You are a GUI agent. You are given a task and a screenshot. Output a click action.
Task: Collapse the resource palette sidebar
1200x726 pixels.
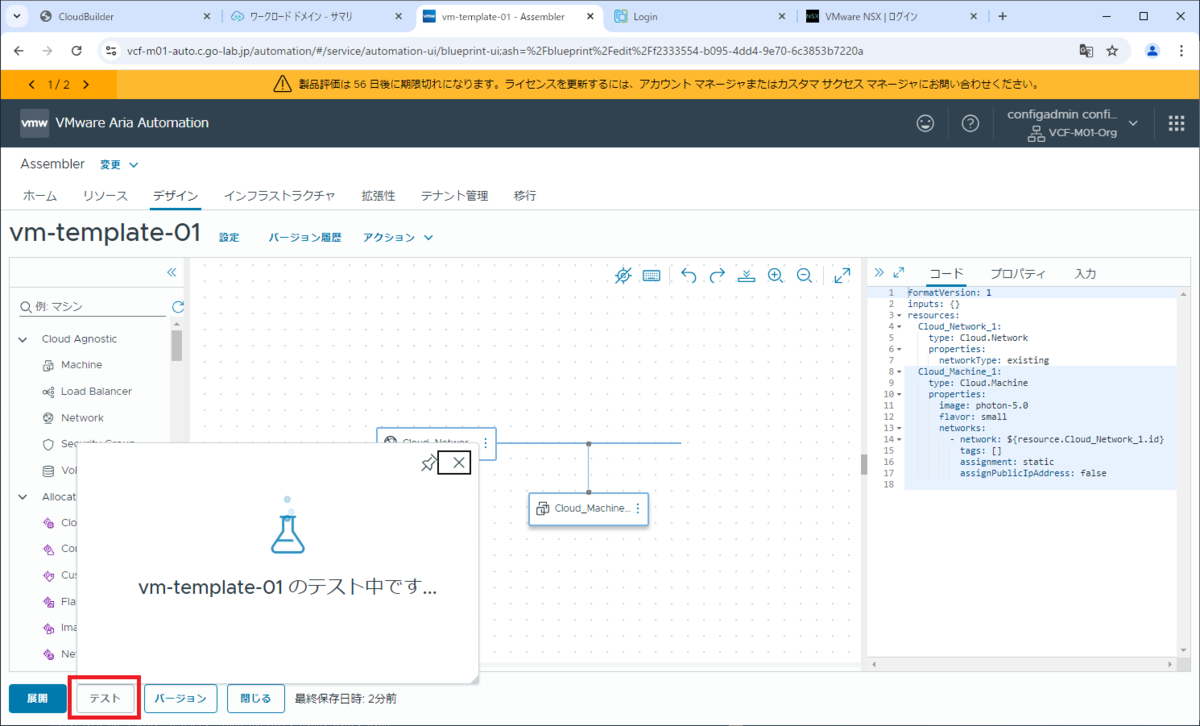(171, 272)
